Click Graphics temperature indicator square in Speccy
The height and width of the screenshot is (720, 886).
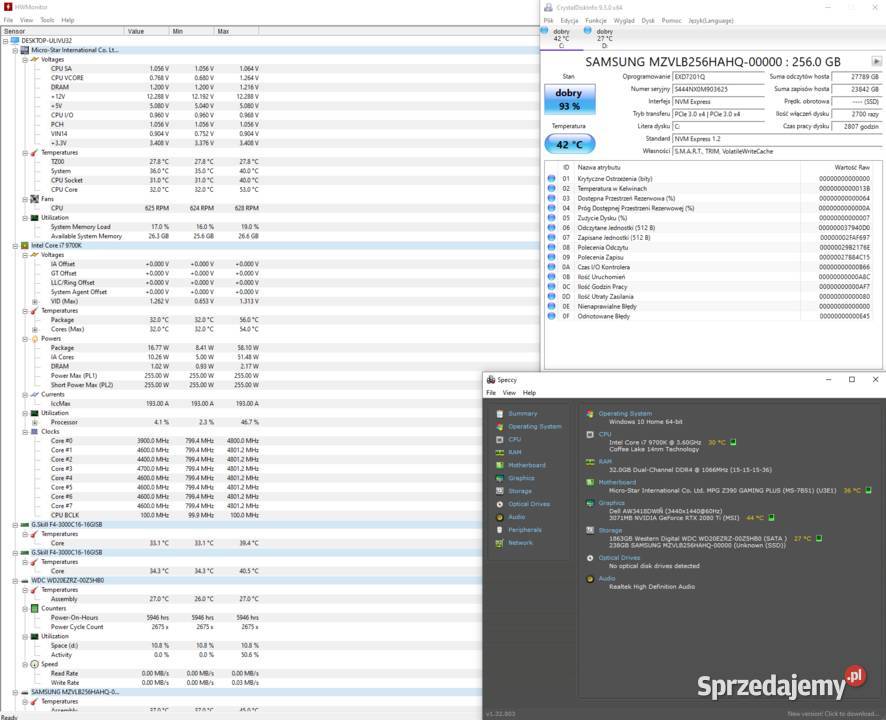pos(771,518)
